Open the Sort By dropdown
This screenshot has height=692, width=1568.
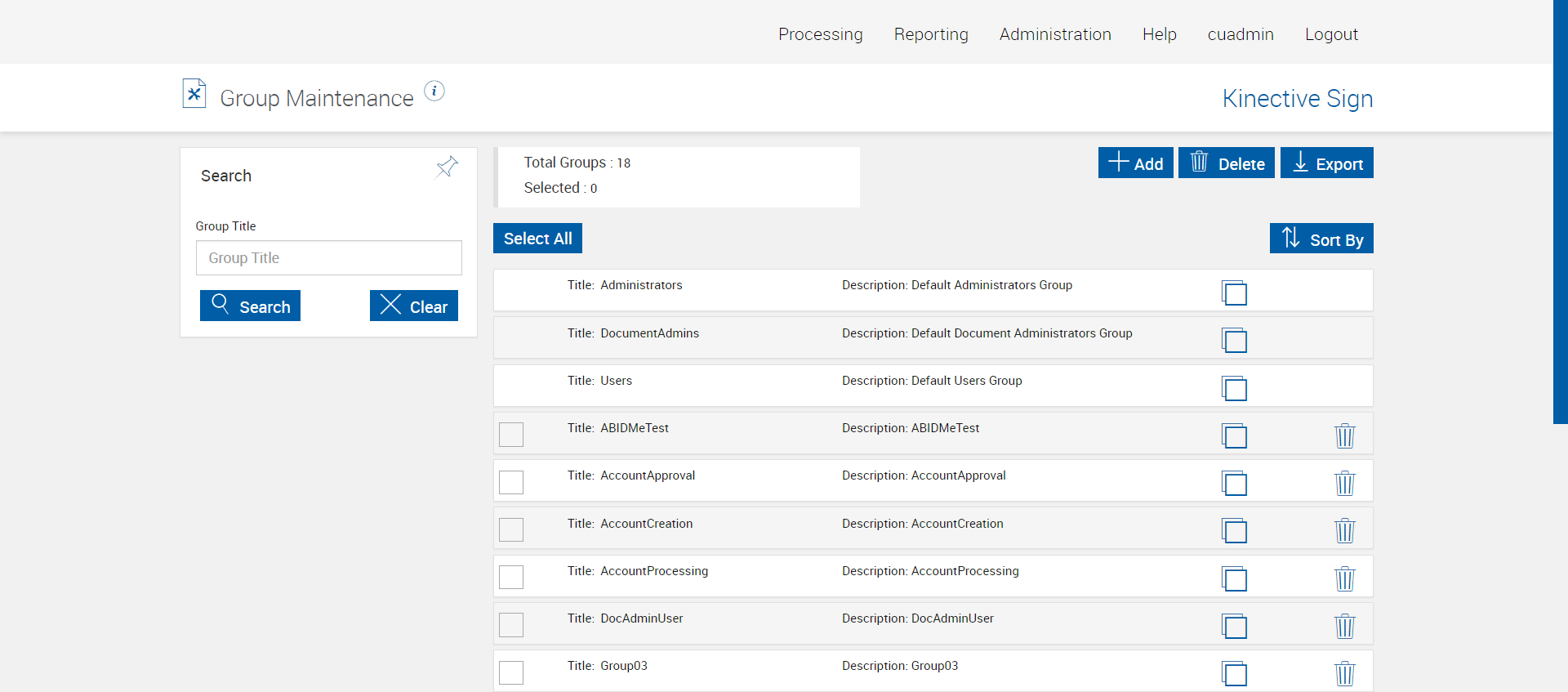click(1321, 239)
